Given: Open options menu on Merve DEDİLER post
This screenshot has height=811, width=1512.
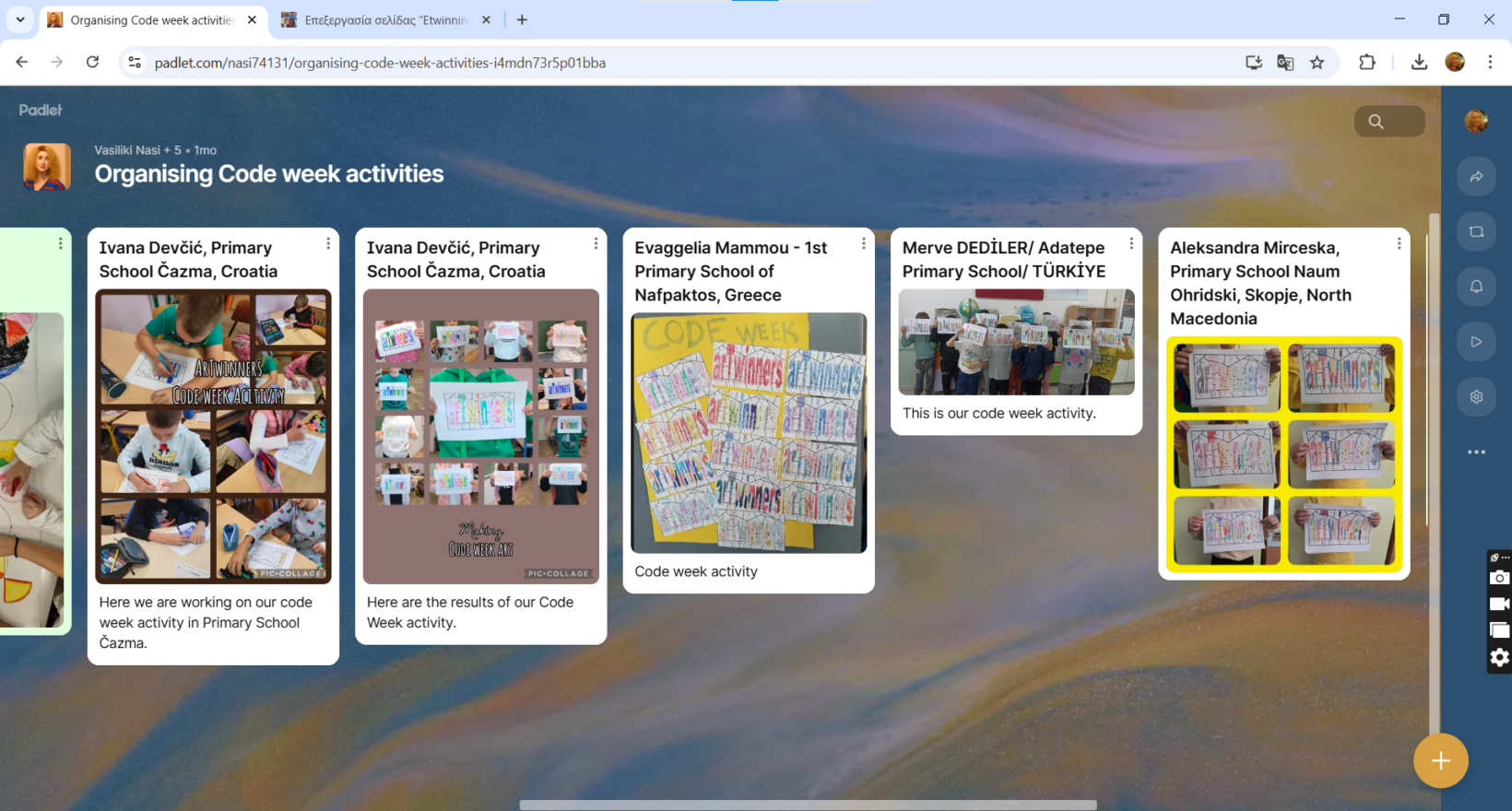Looking at the screenshot, I should [x=1131, y=244].
